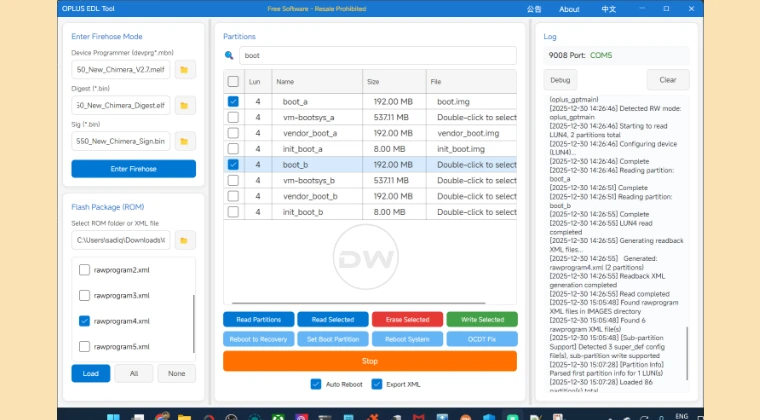760x420 pixels.
Task: Open the About item in title bar
Action: click(x=569, y=9)
